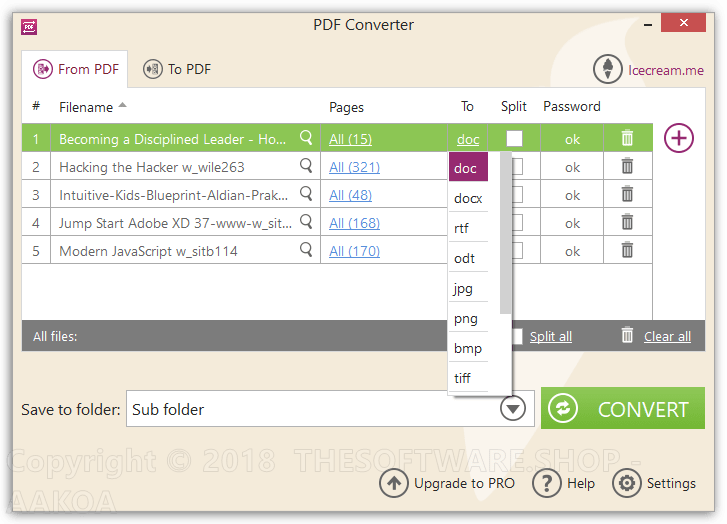Image resolution: width=727 pixels, height=524 pixels.
Task: Click the Clear all link
Action: (667, 336)
